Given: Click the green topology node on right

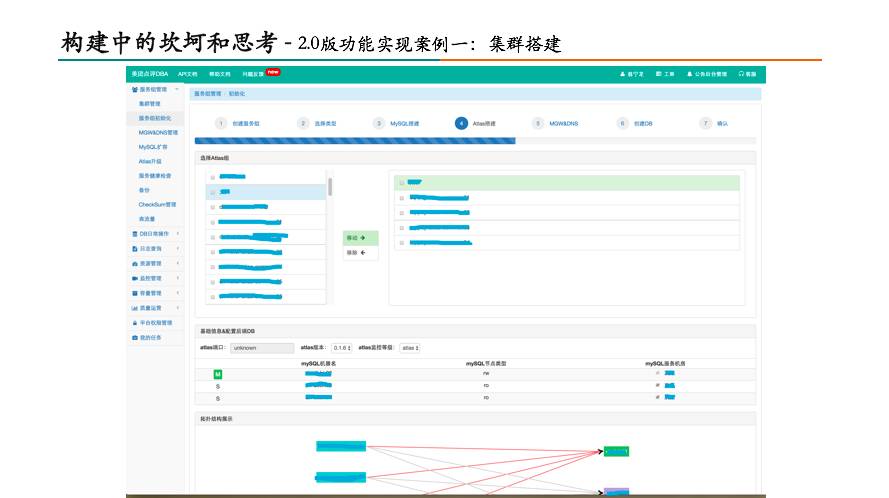Looking at the screenshot, I should click(616, 451).
